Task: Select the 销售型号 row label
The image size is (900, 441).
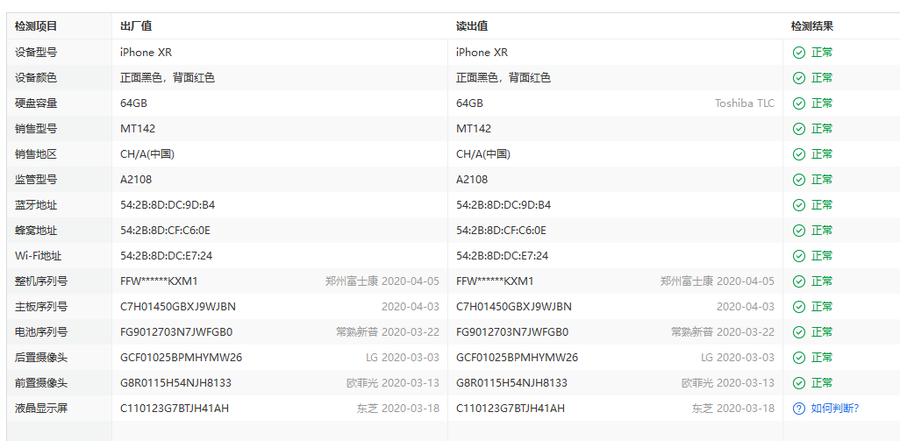Action: (36, 129)
